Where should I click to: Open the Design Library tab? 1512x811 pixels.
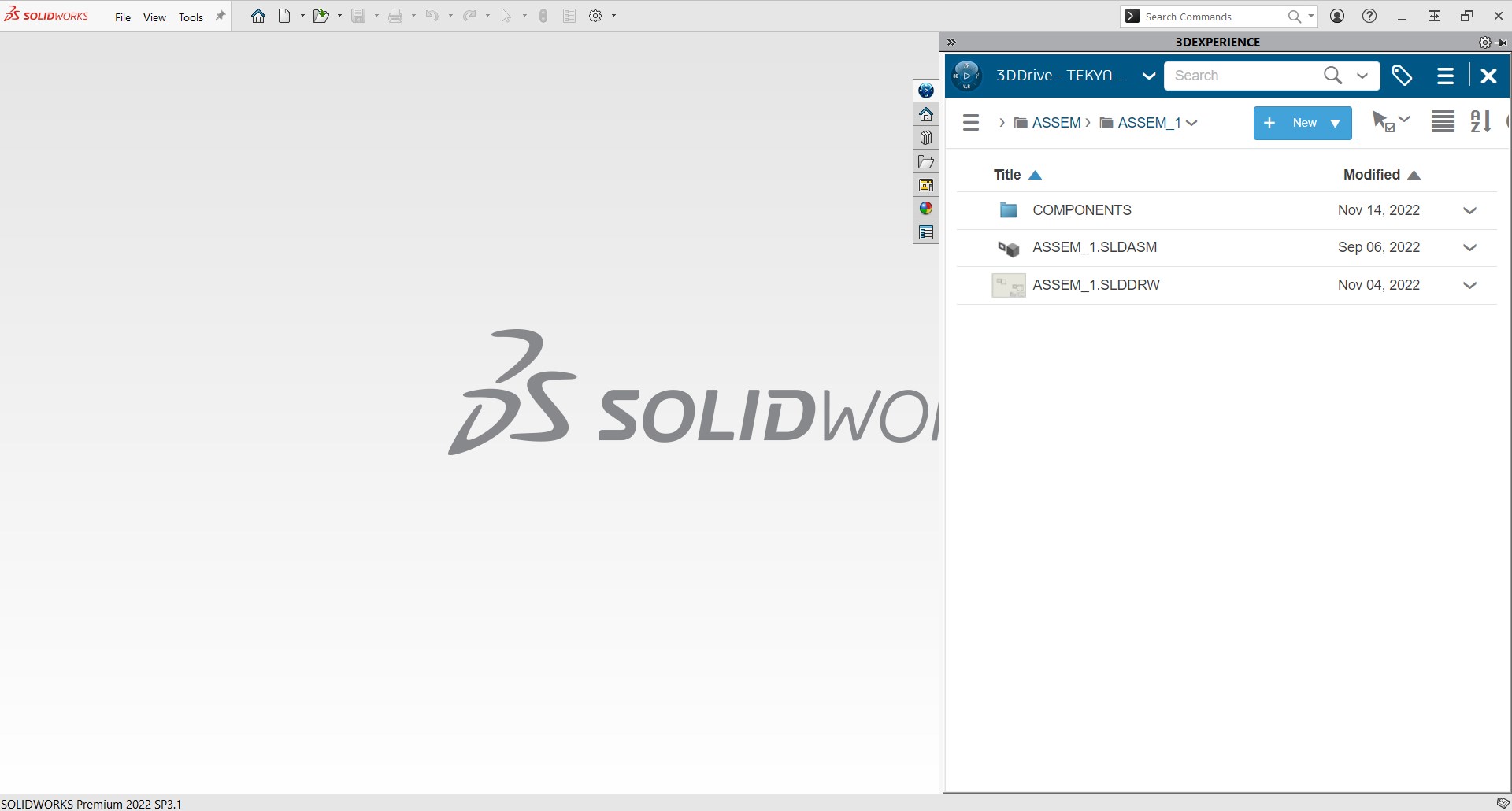pyautogui.click(x=926, y=138)
